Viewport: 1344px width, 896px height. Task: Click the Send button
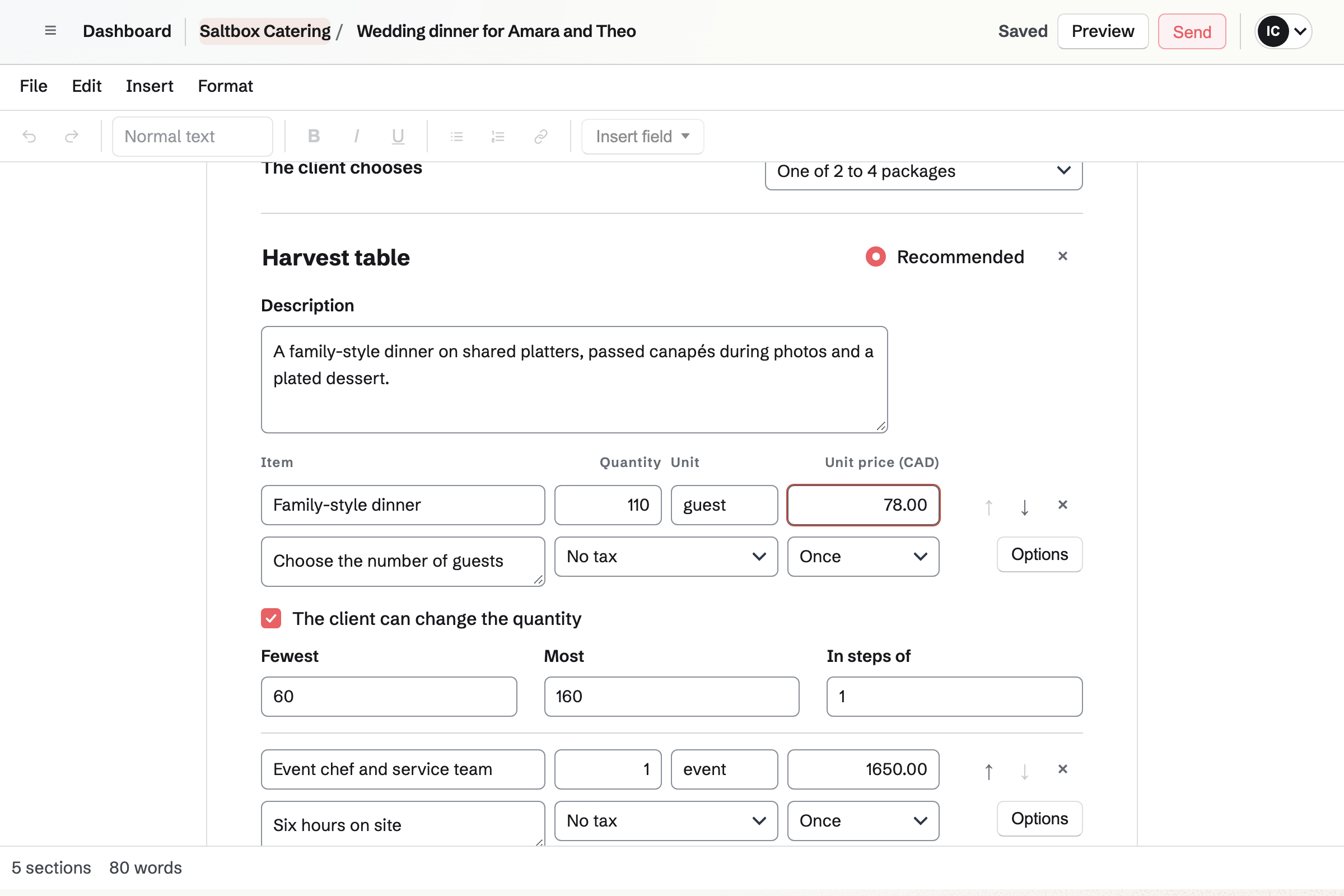1192,31
